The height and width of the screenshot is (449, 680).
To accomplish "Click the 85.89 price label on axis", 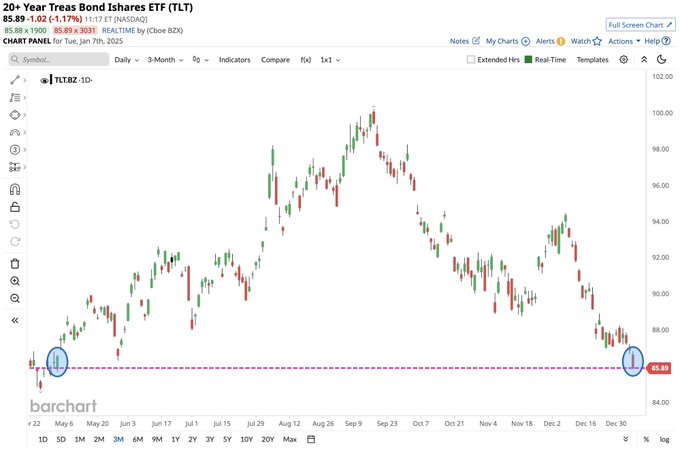I will 659,368.
